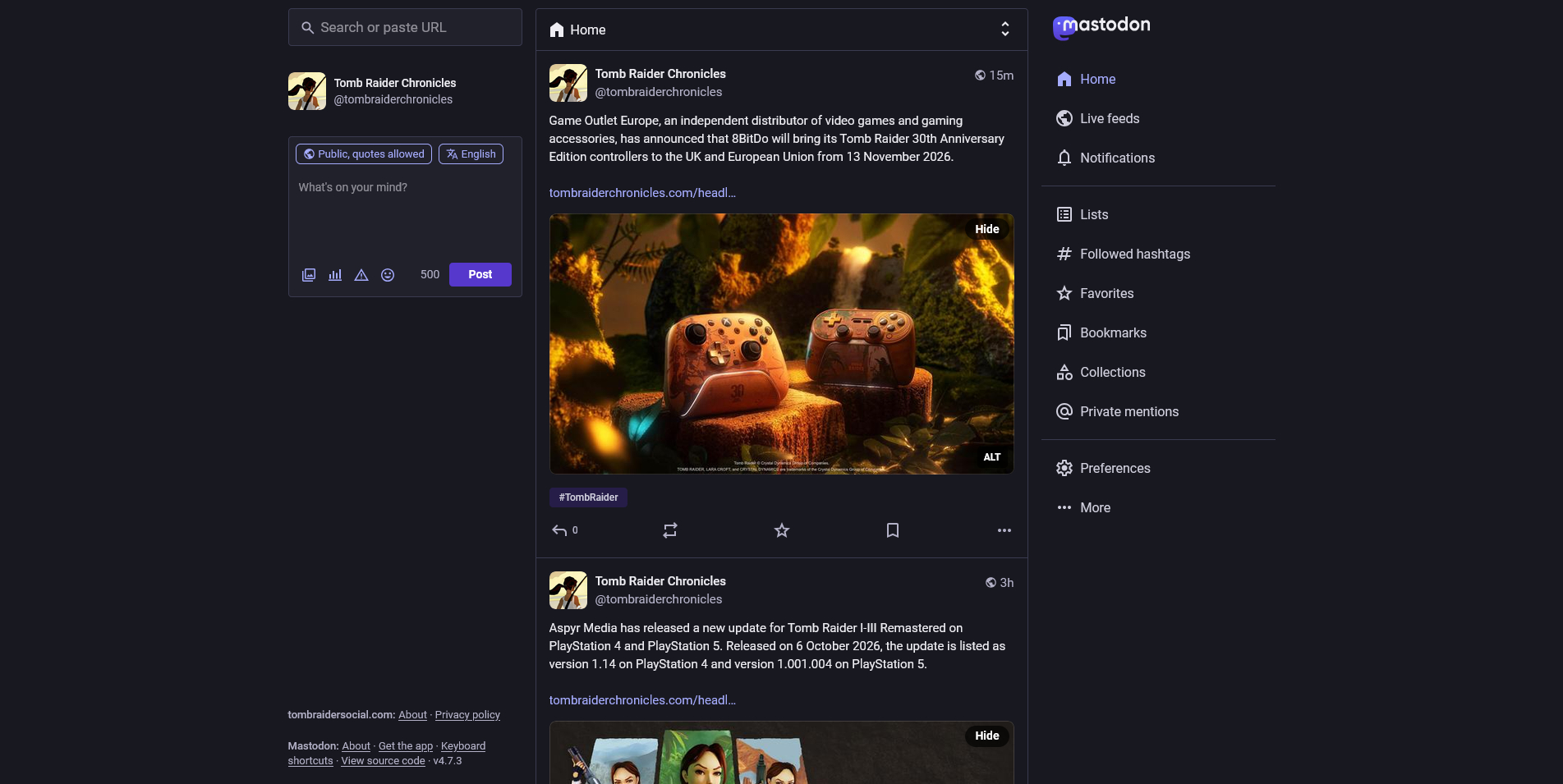Open the #TomBRaider hashtag
1563x784 pixels.
pyautogui.click(x=588, y=497)
